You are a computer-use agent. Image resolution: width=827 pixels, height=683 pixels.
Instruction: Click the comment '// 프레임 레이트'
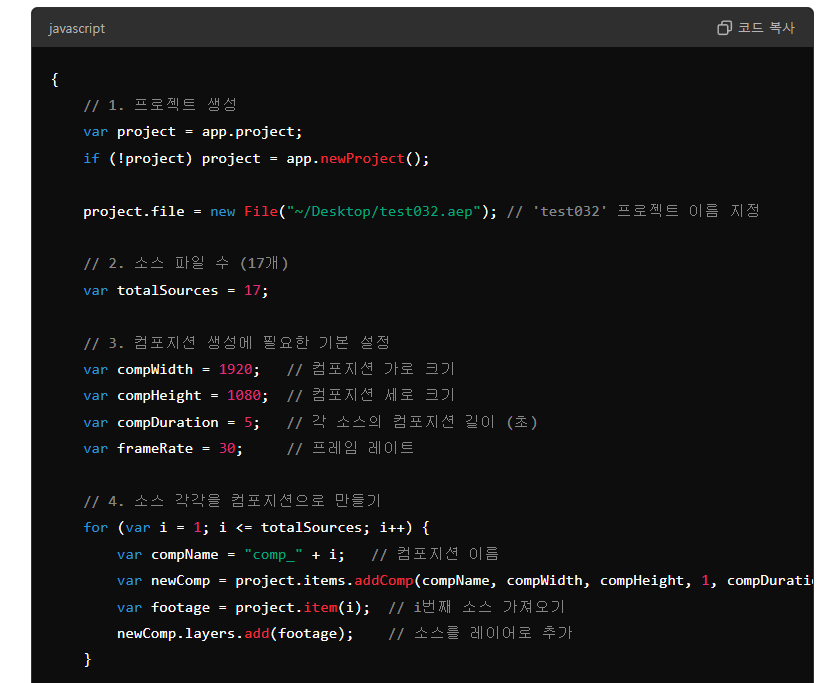tap(351, 448)
